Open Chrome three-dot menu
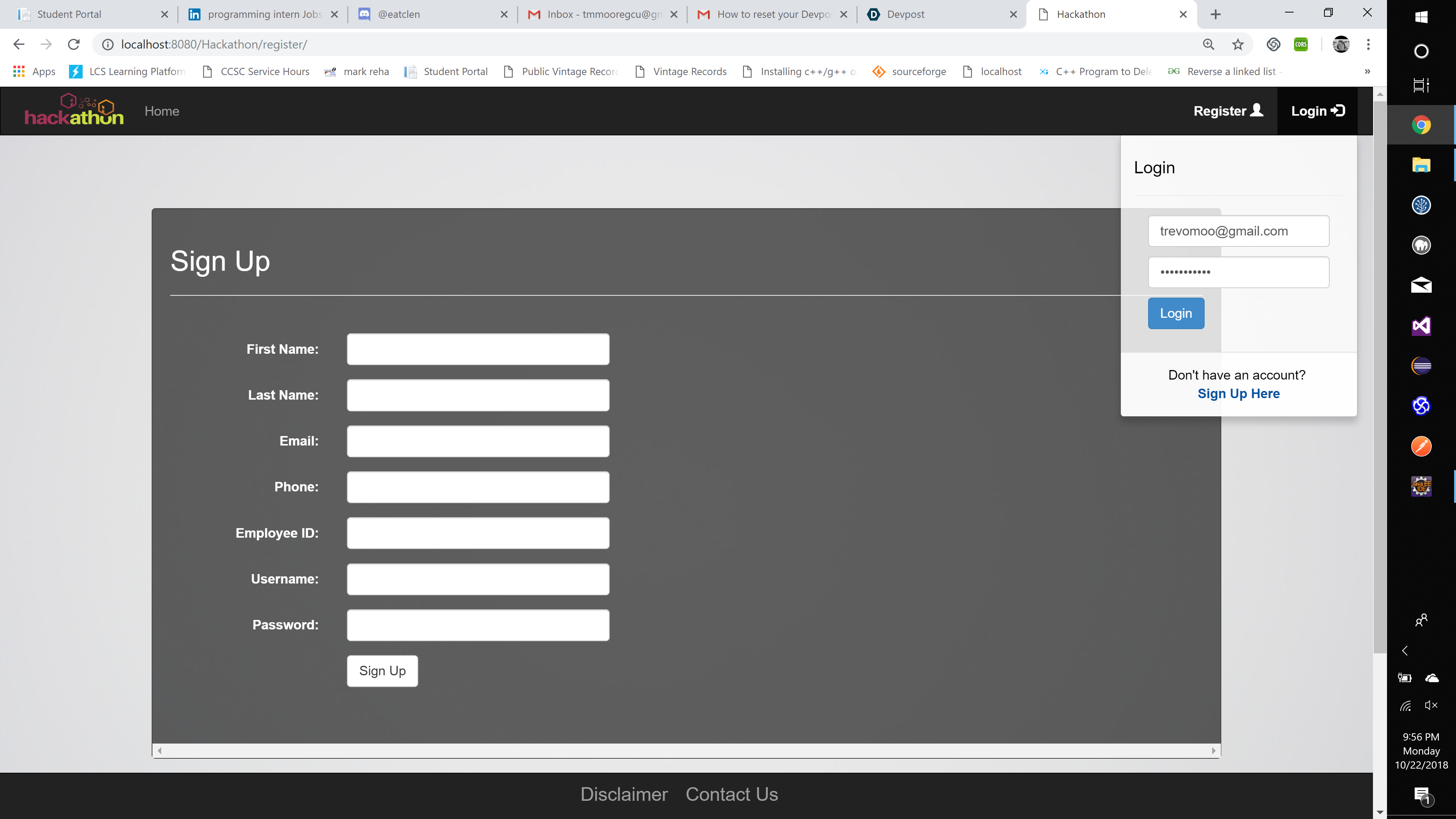The image size is (1456, 819). coord(1368,45)
